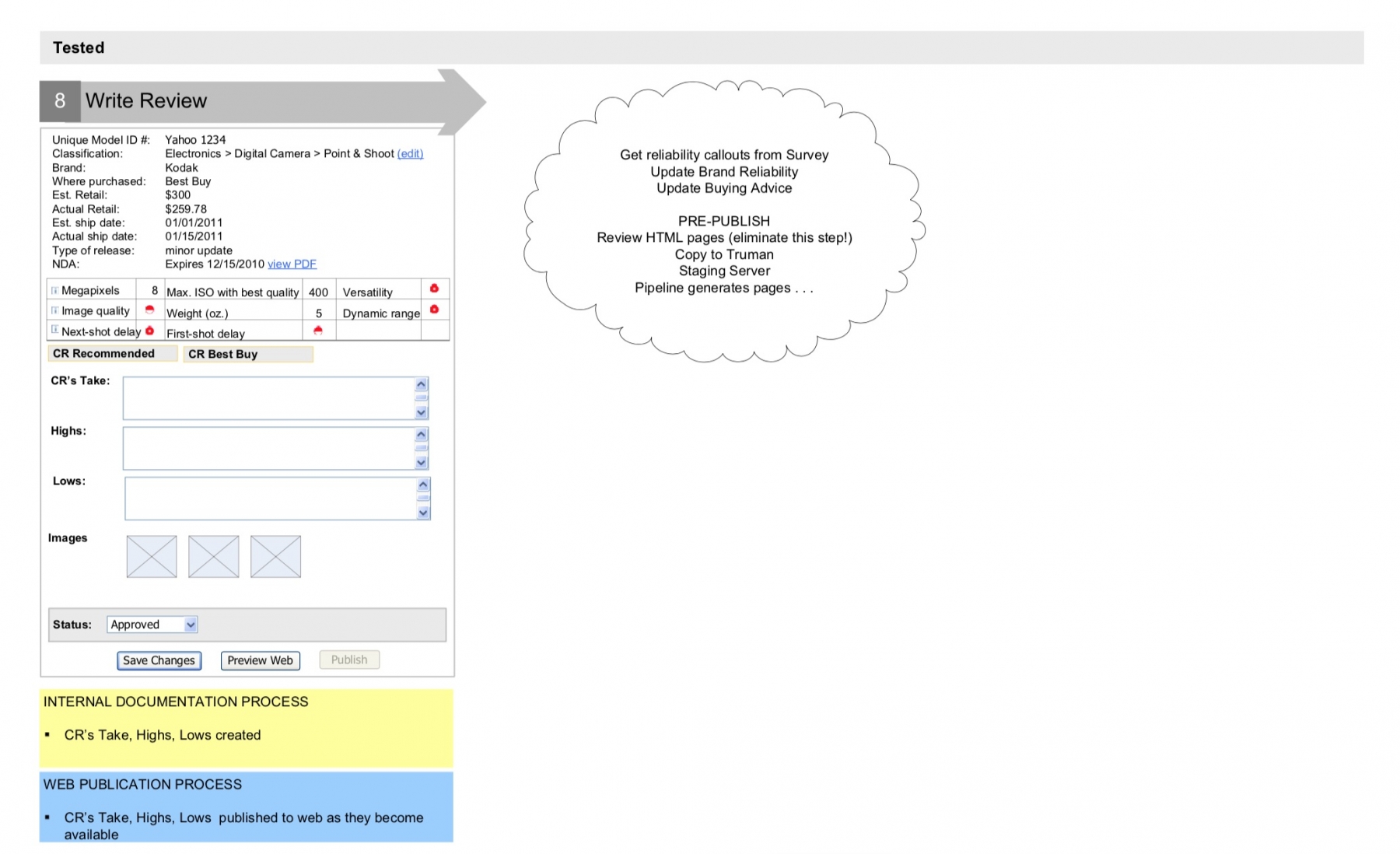Click the '$259.78' actual retail value

(x=186, y=209)
